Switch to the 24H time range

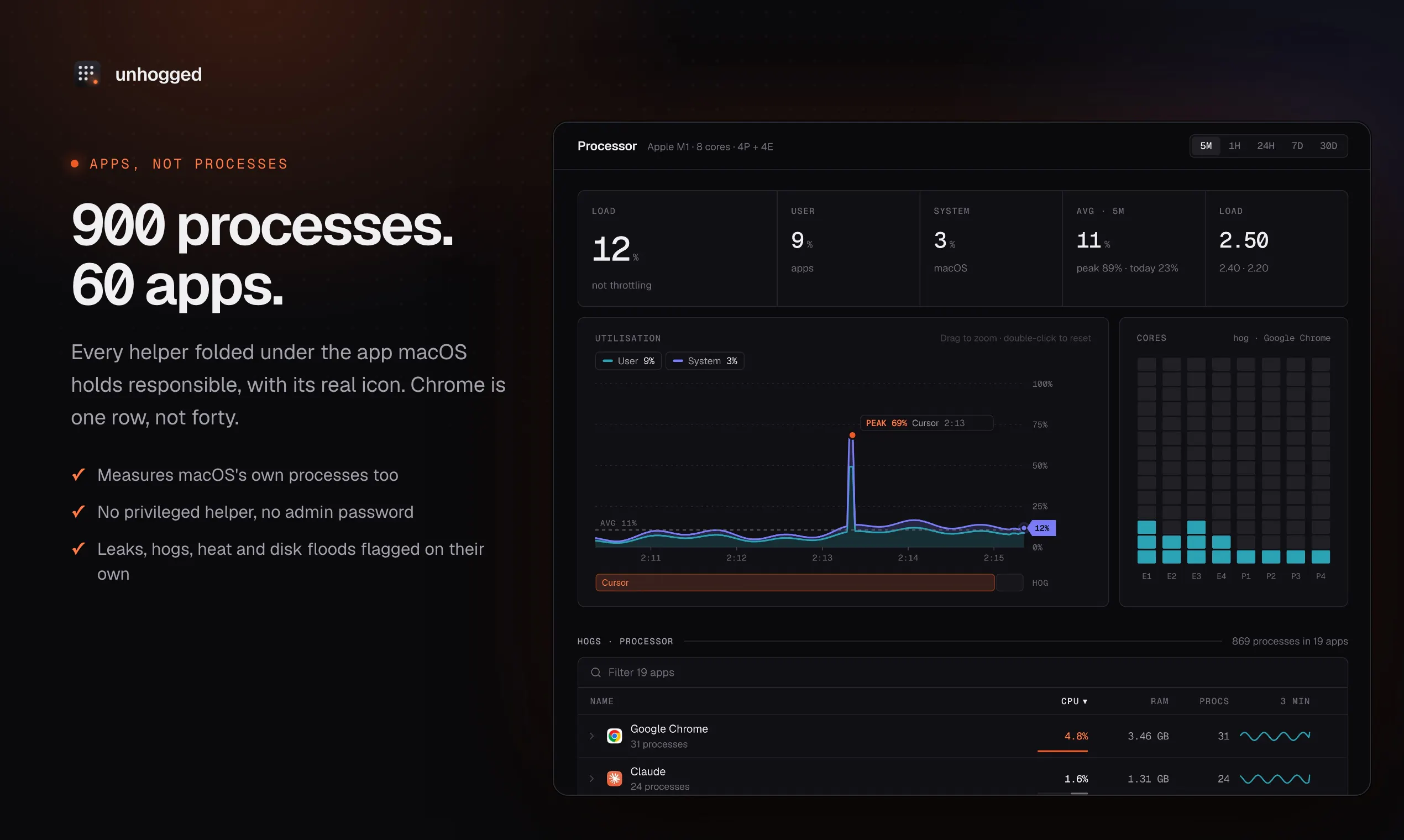[1265, 146]
